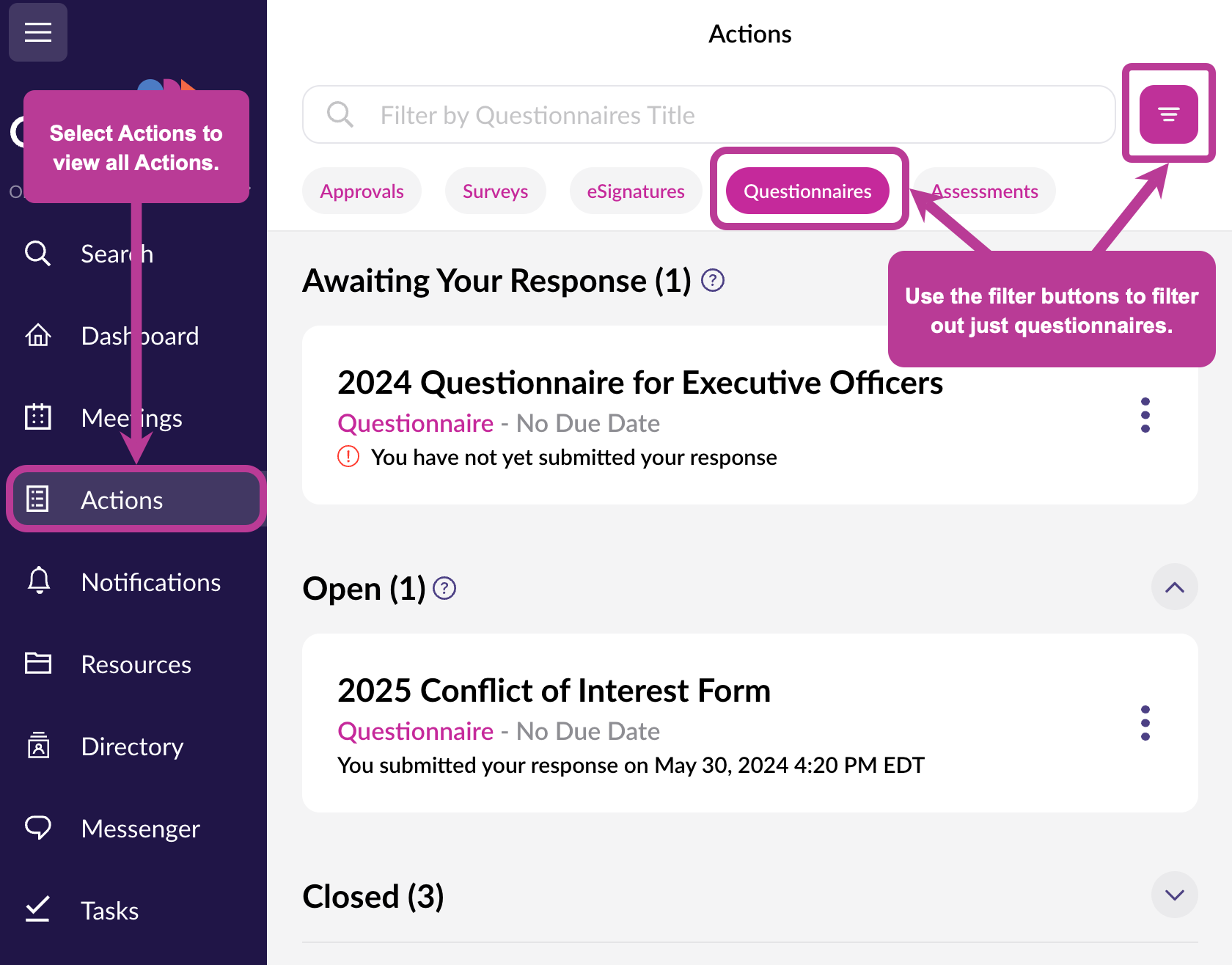
Task: Go to Dashboard home icon
Action: click(x=38, y=336)
